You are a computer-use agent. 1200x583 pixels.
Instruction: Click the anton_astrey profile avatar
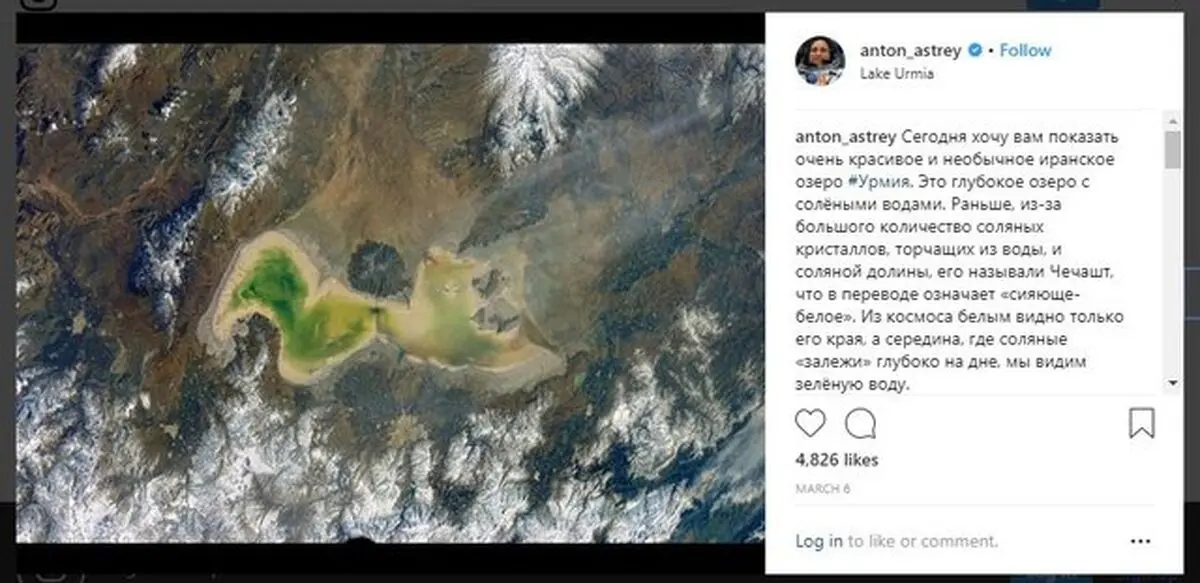[820, 61]
